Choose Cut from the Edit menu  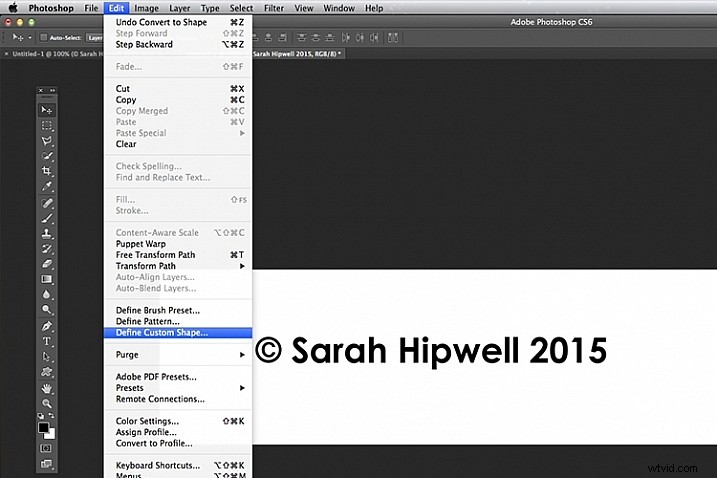click(x=178, y=89)
